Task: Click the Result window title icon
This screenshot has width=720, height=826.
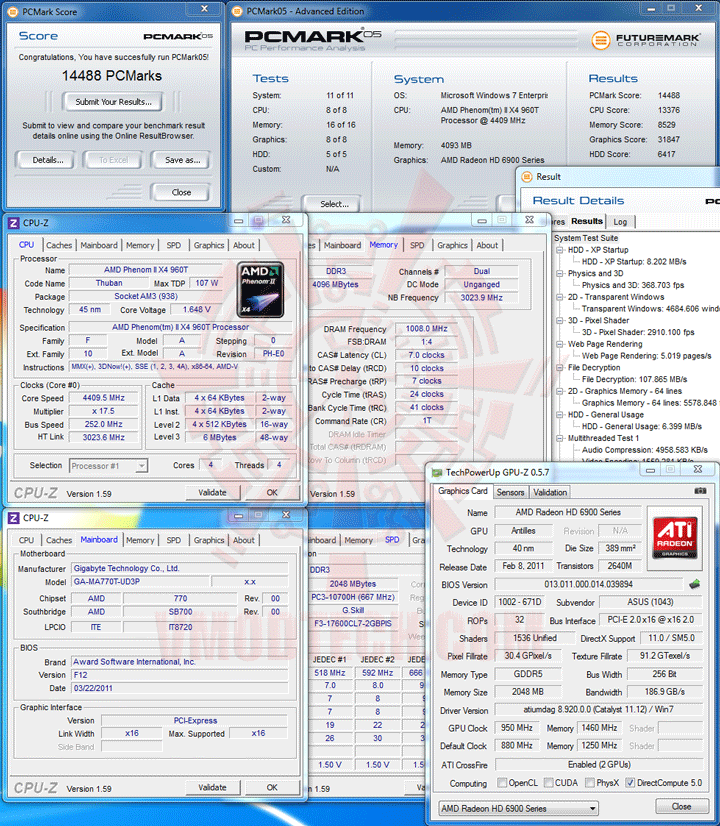Action: pyautogui.click(x=526, y=177)
